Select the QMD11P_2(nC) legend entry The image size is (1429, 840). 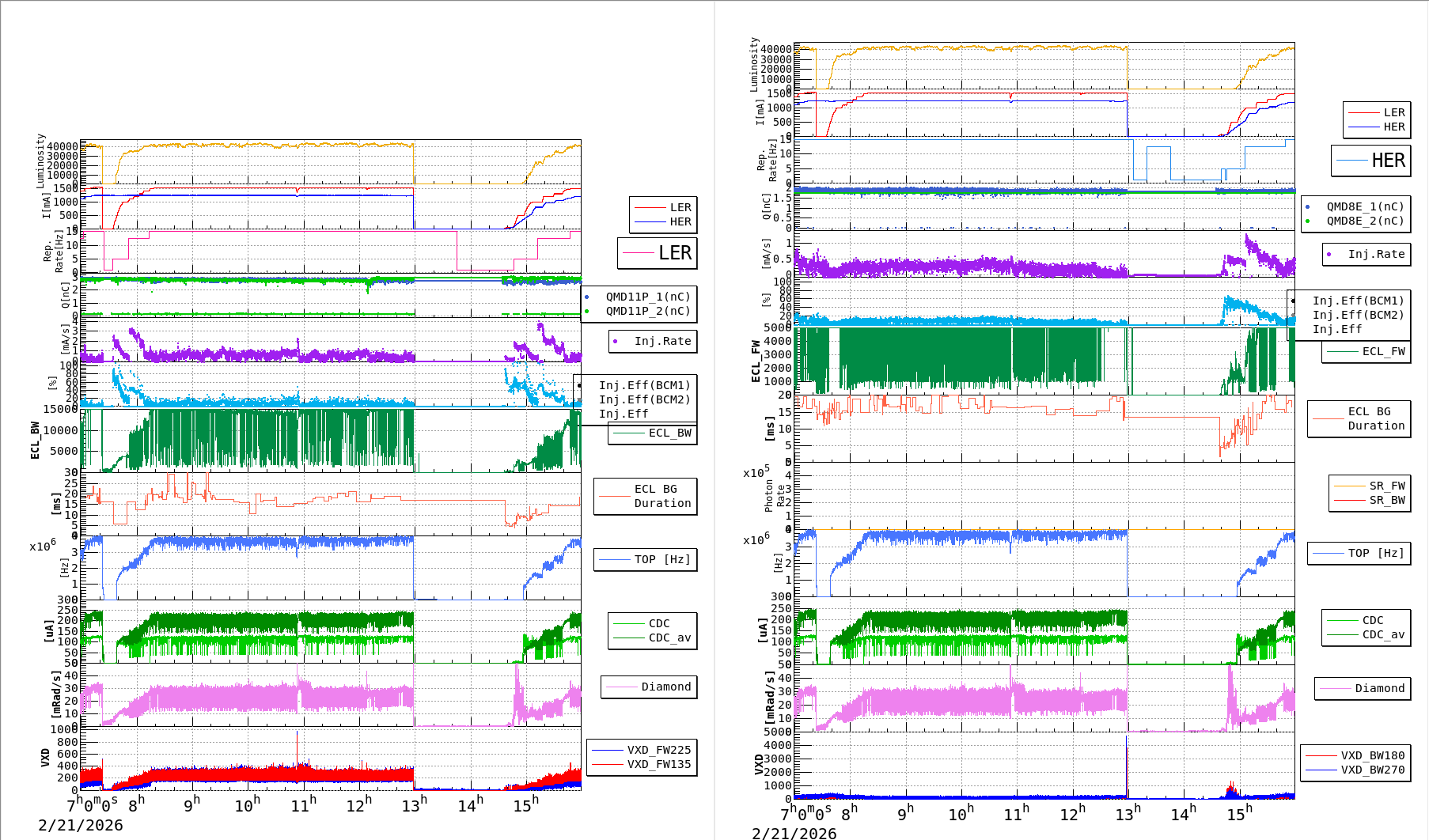[x=647, y=311]
